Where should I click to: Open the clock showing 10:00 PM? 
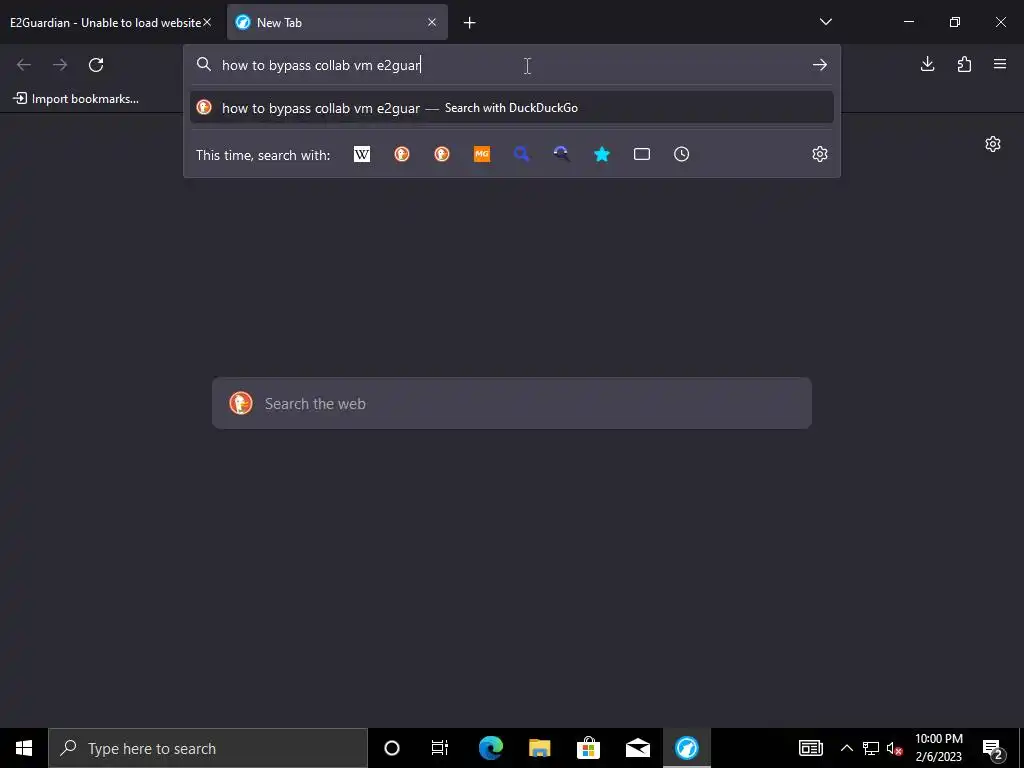coord(938,748)
